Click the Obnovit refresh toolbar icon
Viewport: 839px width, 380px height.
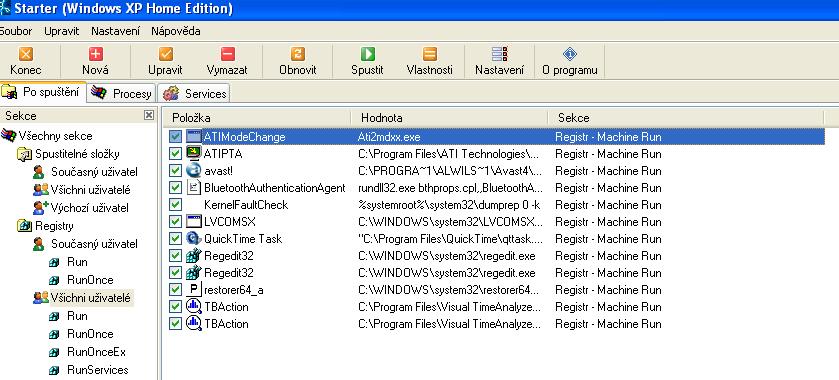click(x=298, y=54)
